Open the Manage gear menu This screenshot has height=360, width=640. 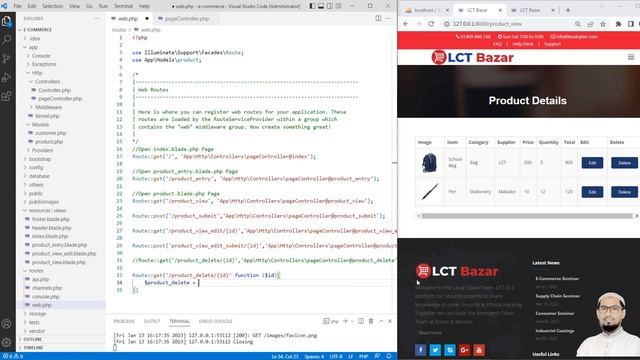(x=7, y=342)
